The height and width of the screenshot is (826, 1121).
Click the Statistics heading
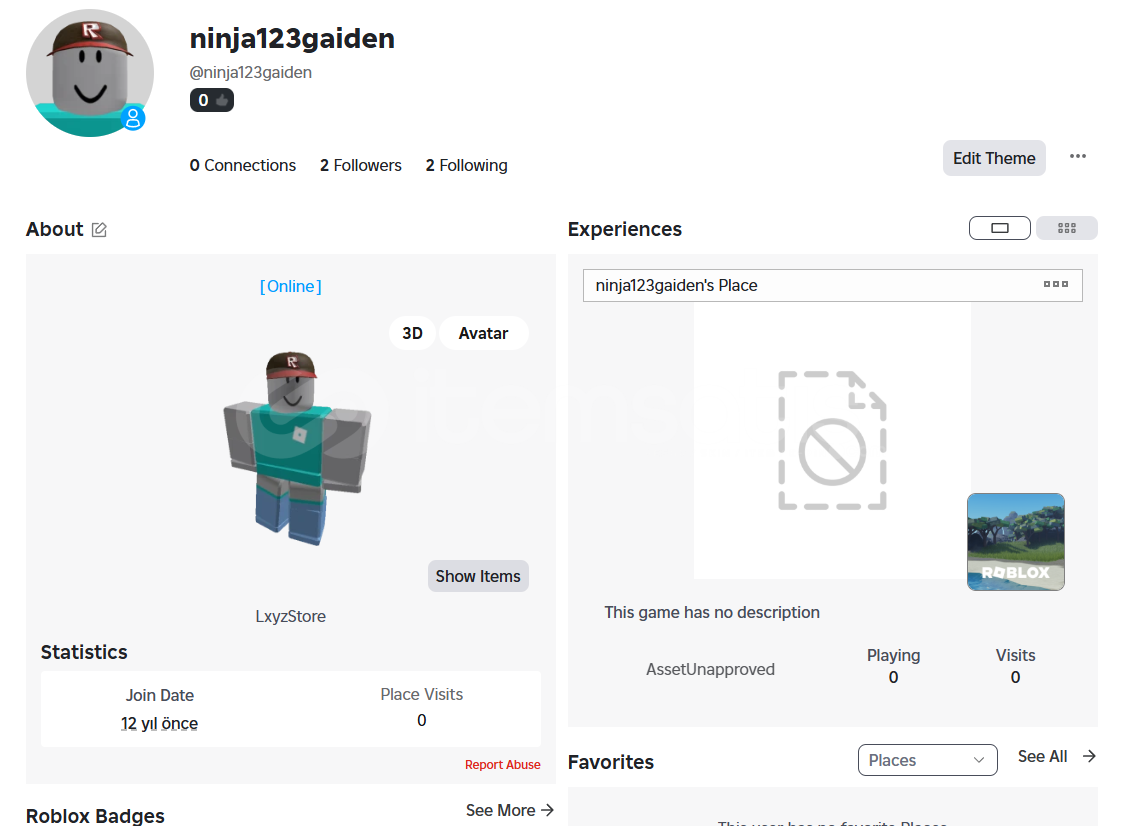click(84, 652)
